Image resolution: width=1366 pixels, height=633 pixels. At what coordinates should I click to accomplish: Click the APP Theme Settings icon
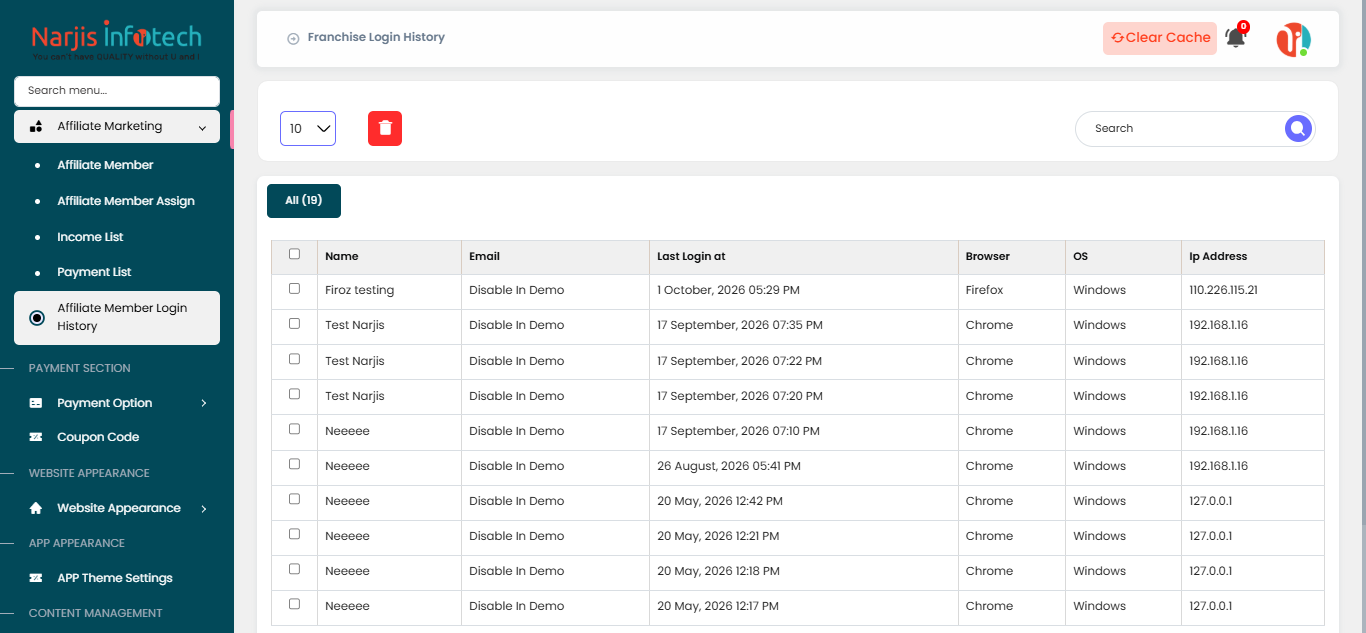[36, 578]
